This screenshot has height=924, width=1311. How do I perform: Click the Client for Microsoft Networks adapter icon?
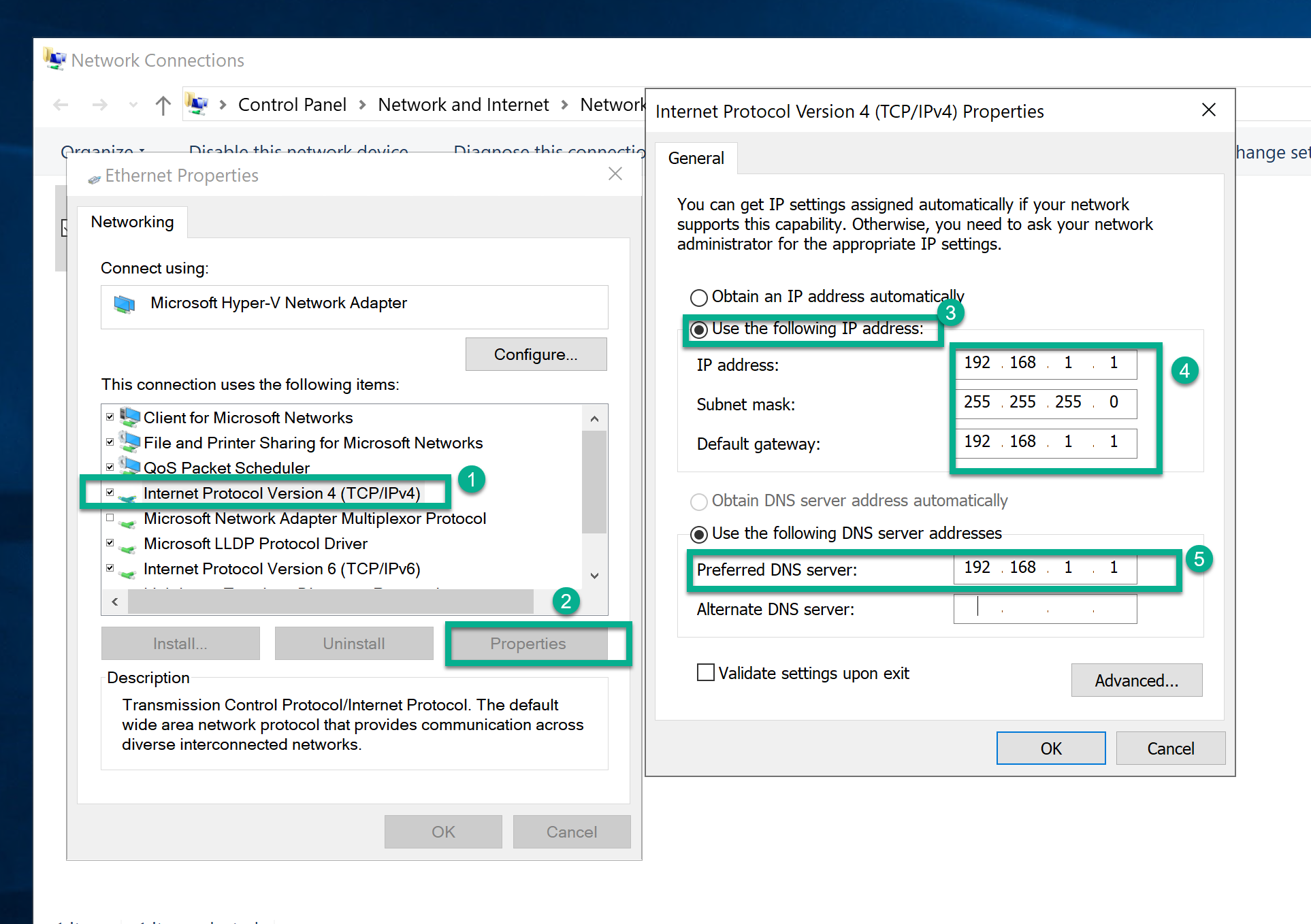[129, 417]
